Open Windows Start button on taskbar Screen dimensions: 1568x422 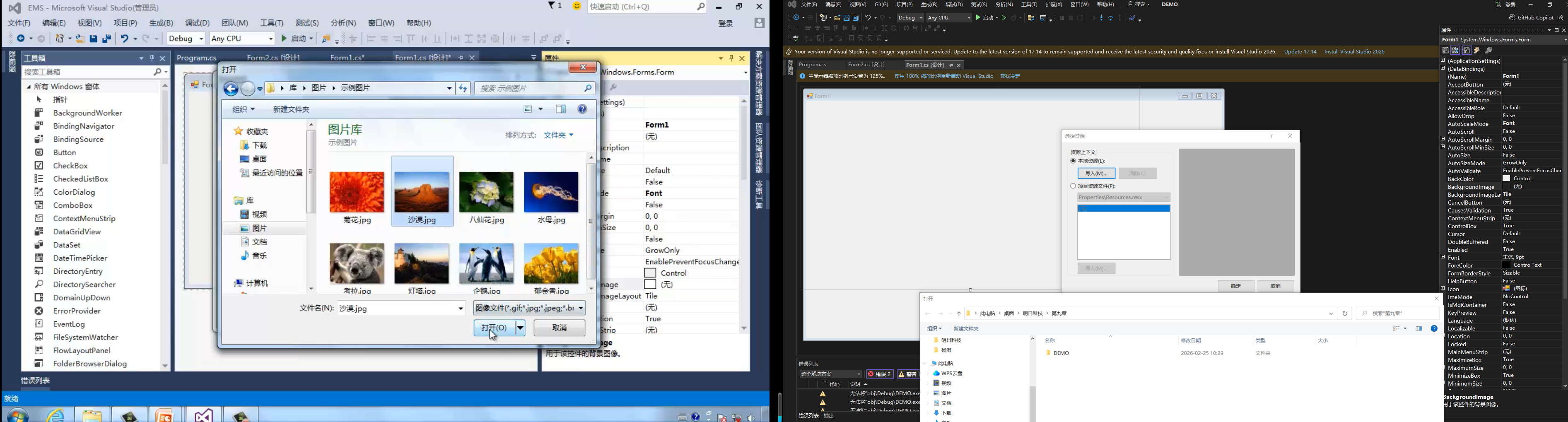[17, 415]
